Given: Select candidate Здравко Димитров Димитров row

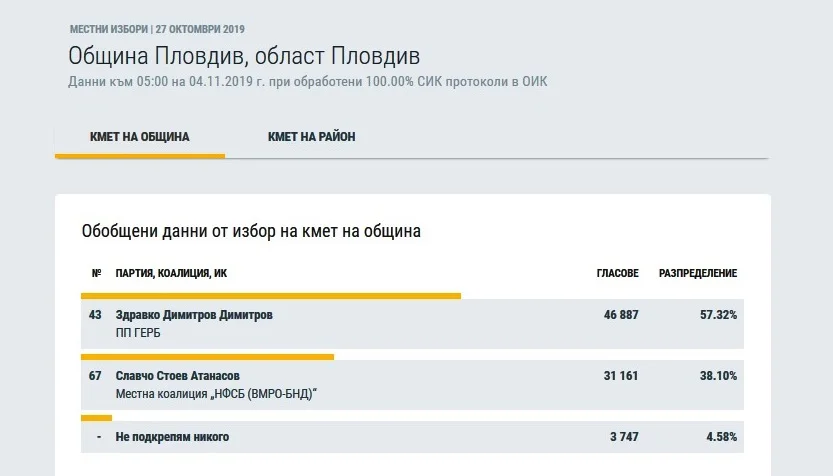Looking at the screenshot, I should [412, 324].
